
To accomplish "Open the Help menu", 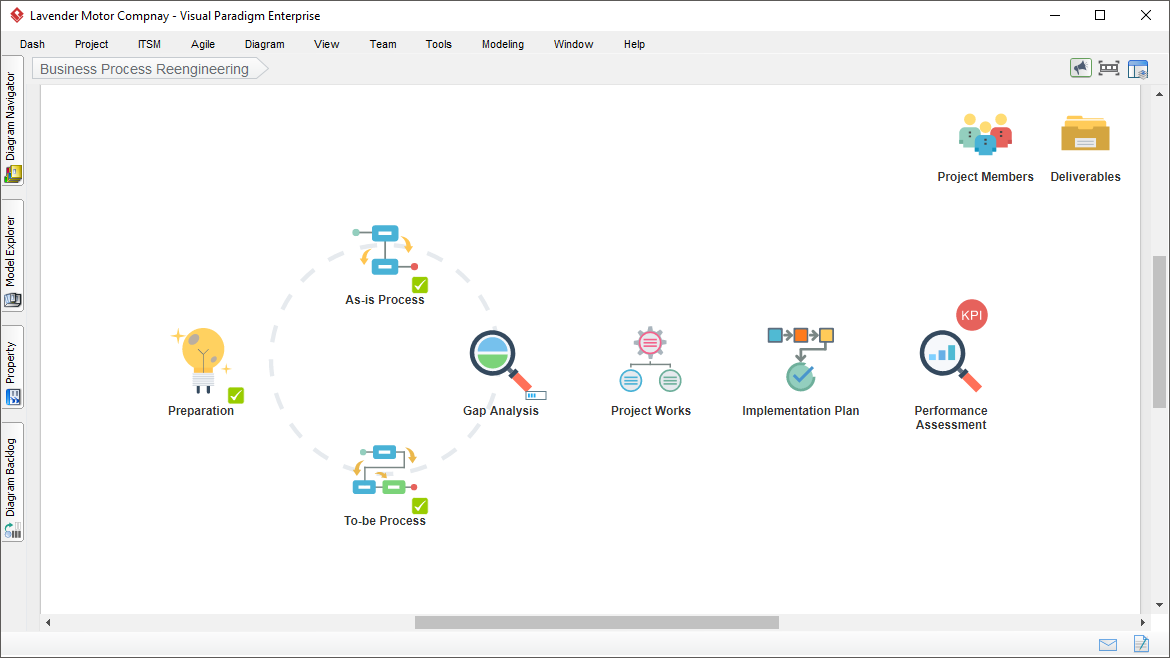I will click(x=634, y=44).
